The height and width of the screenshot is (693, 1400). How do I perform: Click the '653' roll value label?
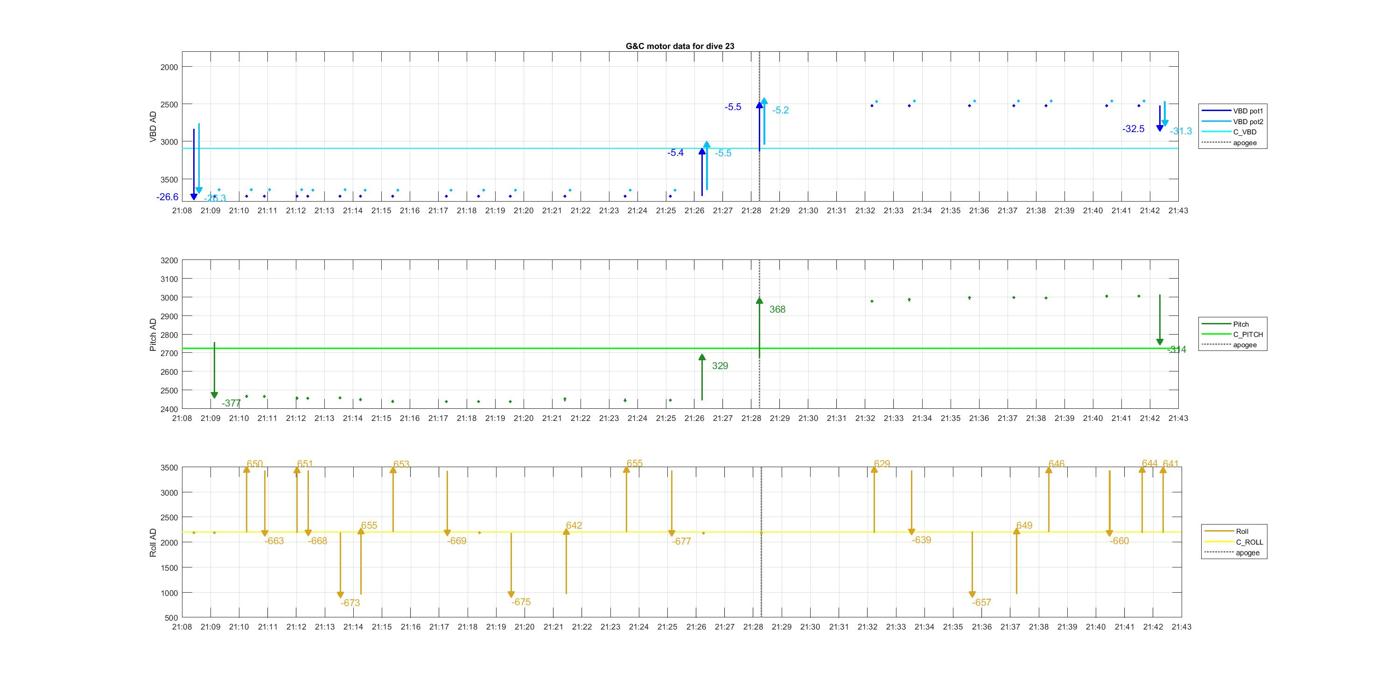coord(401,464)
